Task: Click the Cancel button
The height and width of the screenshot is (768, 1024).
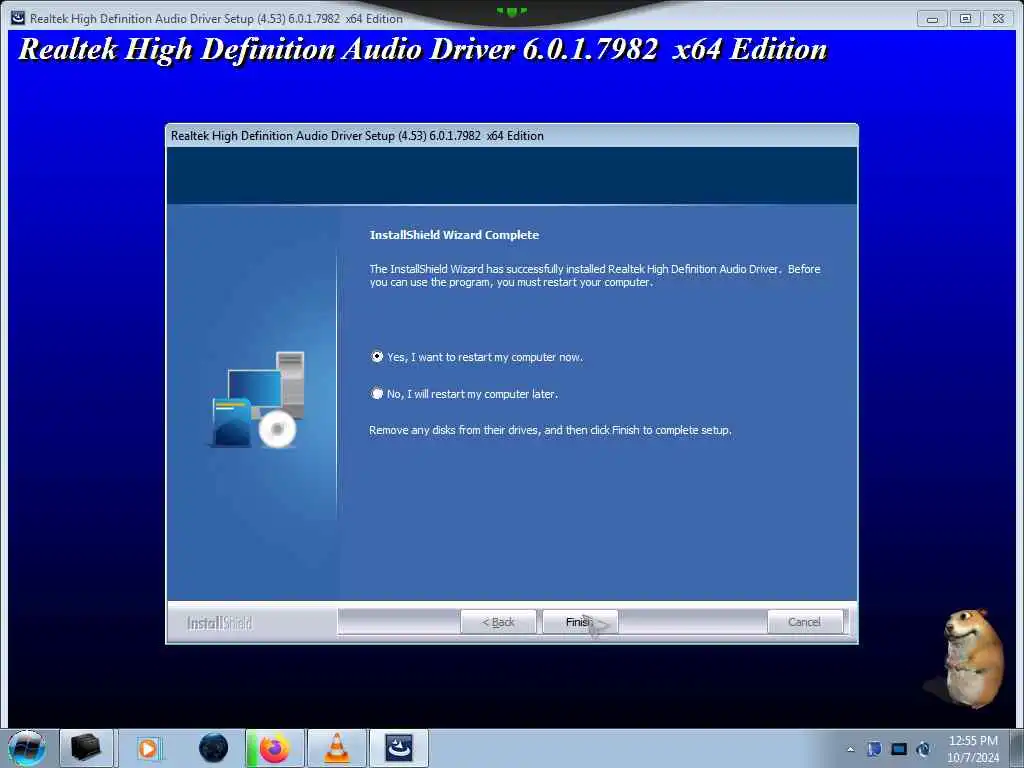Action: pos(805,622)
